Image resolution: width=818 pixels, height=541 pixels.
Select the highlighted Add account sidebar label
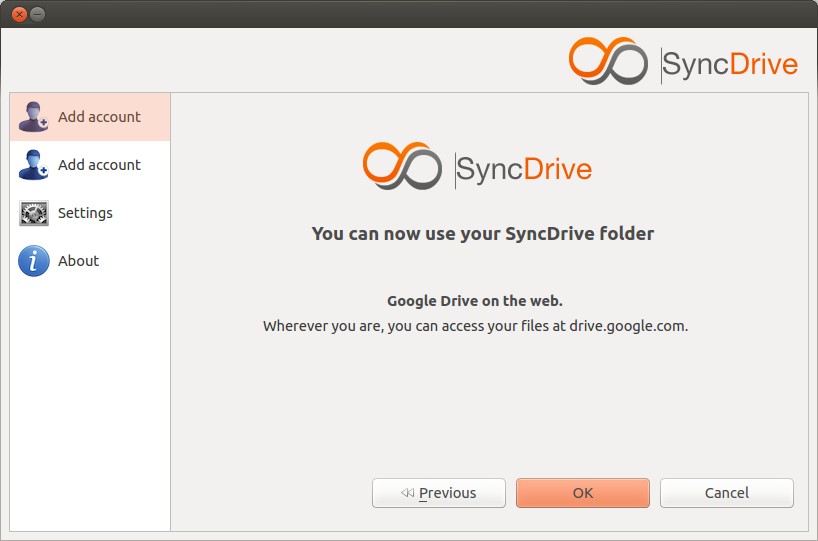point(99,117)
